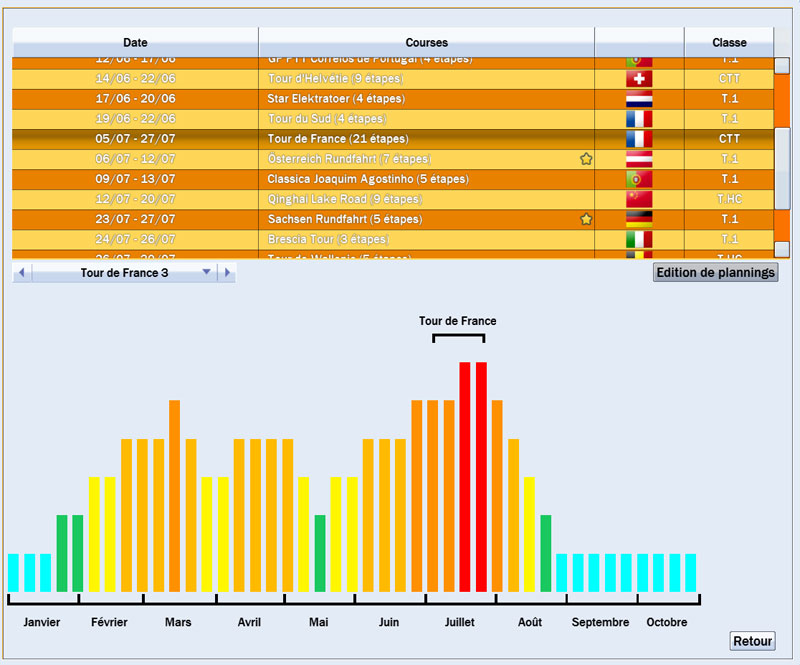Click the French flag in Tour de France row
The image size is (800, 665).
(639, 139)
